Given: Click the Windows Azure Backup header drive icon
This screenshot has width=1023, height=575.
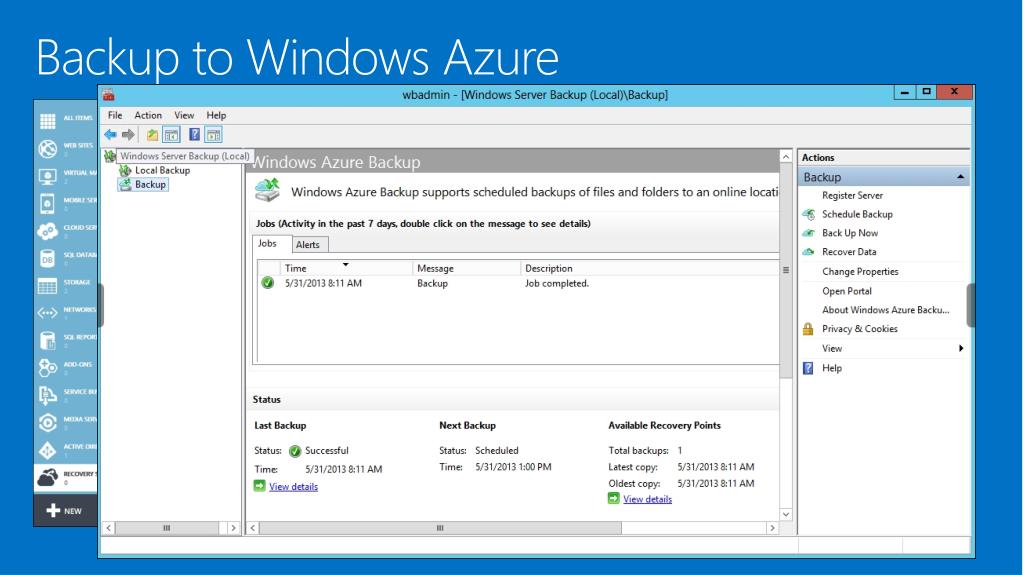Looking at the screenshot, I should coord(267,190).
